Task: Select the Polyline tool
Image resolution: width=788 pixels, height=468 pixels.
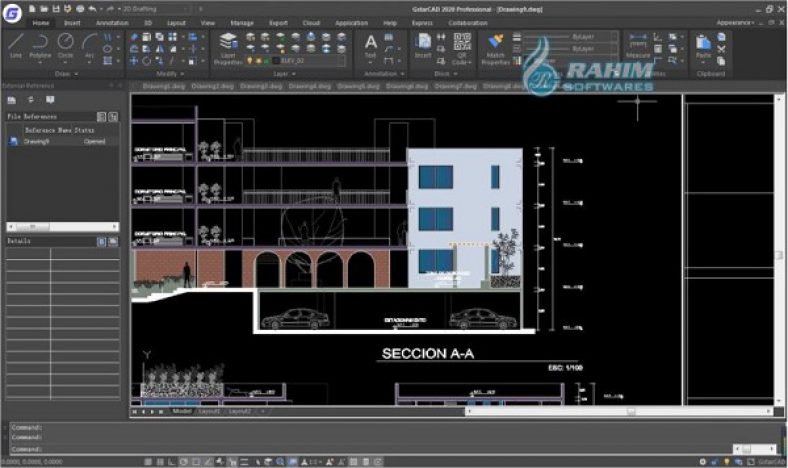Action: [x=40, y=45]
